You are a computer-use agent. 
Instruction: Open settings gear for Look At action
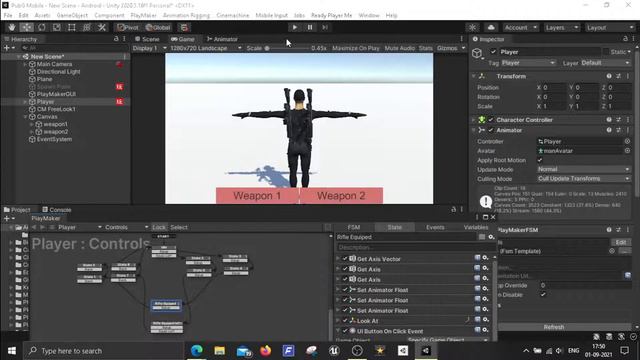click(x=485, y=320)
